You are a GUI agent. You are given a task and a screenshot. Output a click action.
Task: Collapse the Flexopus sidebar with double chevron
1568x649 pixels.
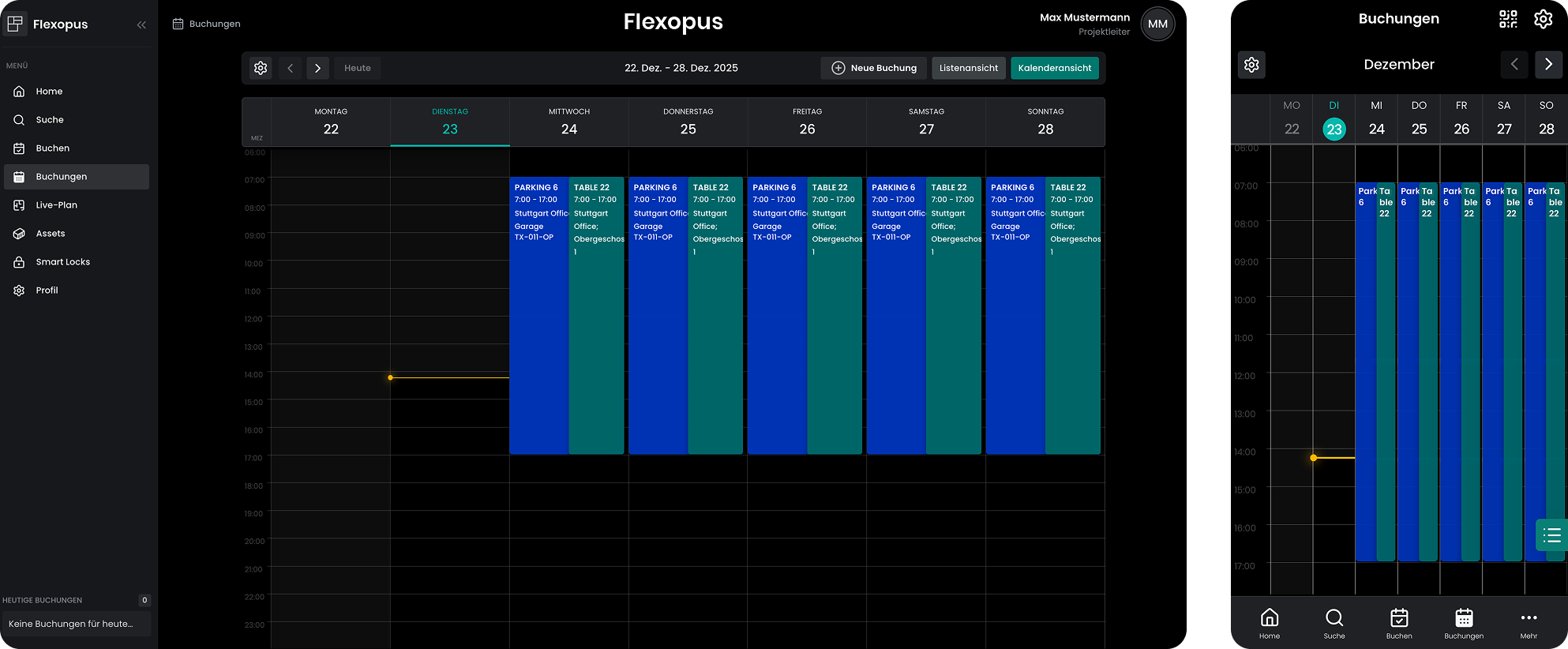[141, 24]
